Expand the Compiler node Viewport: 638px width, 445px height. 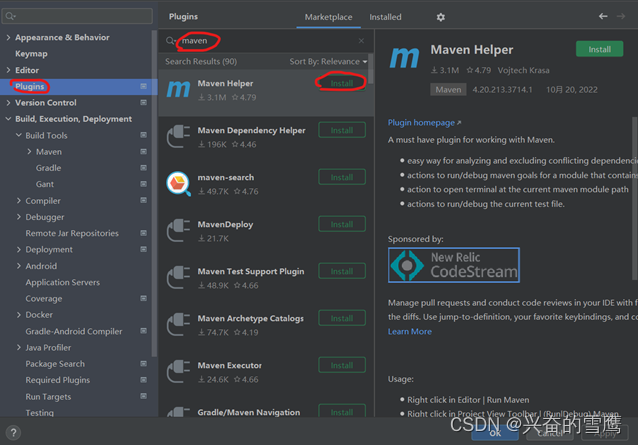[19, 201]
